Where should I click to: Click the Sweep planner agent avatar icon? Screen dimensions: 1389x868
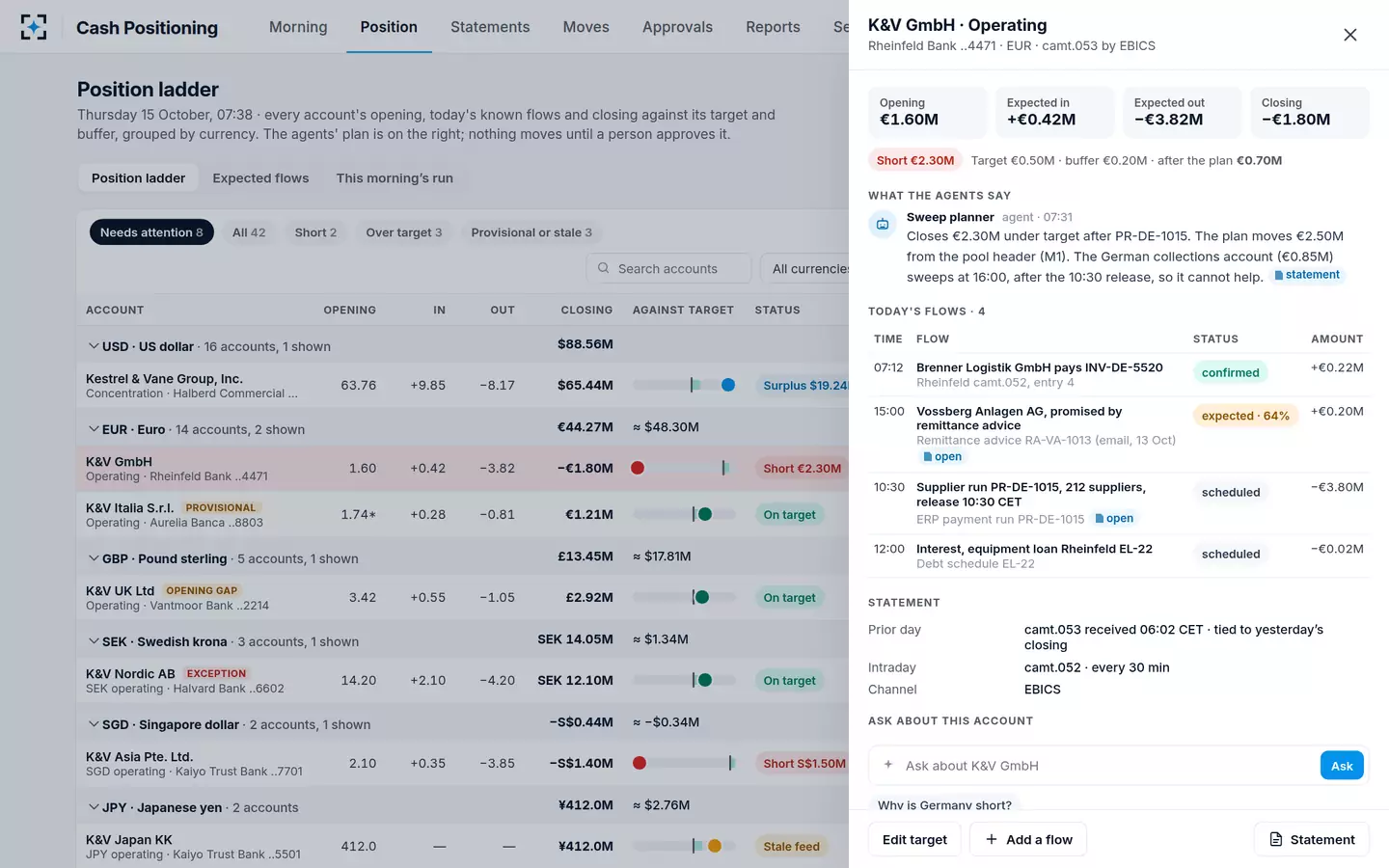point(882,225)
